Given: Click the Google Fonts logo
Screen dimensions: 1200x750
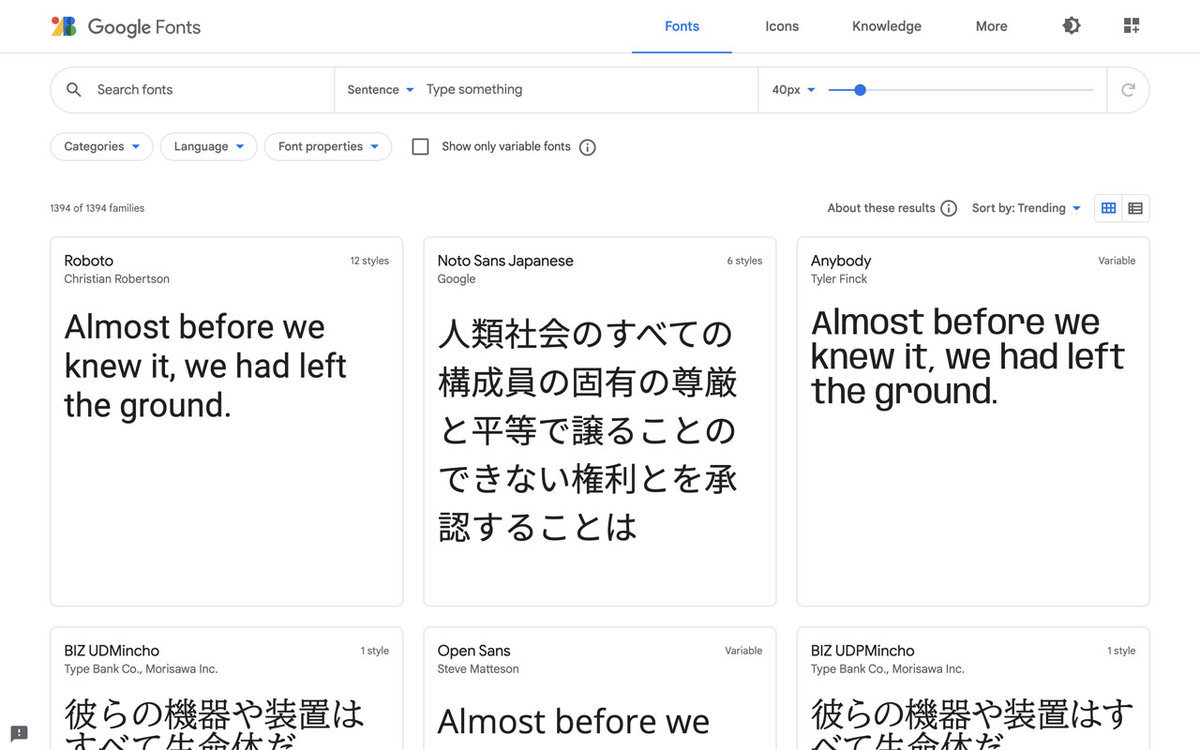Looking at the screenshot, I should pos(126,27).
